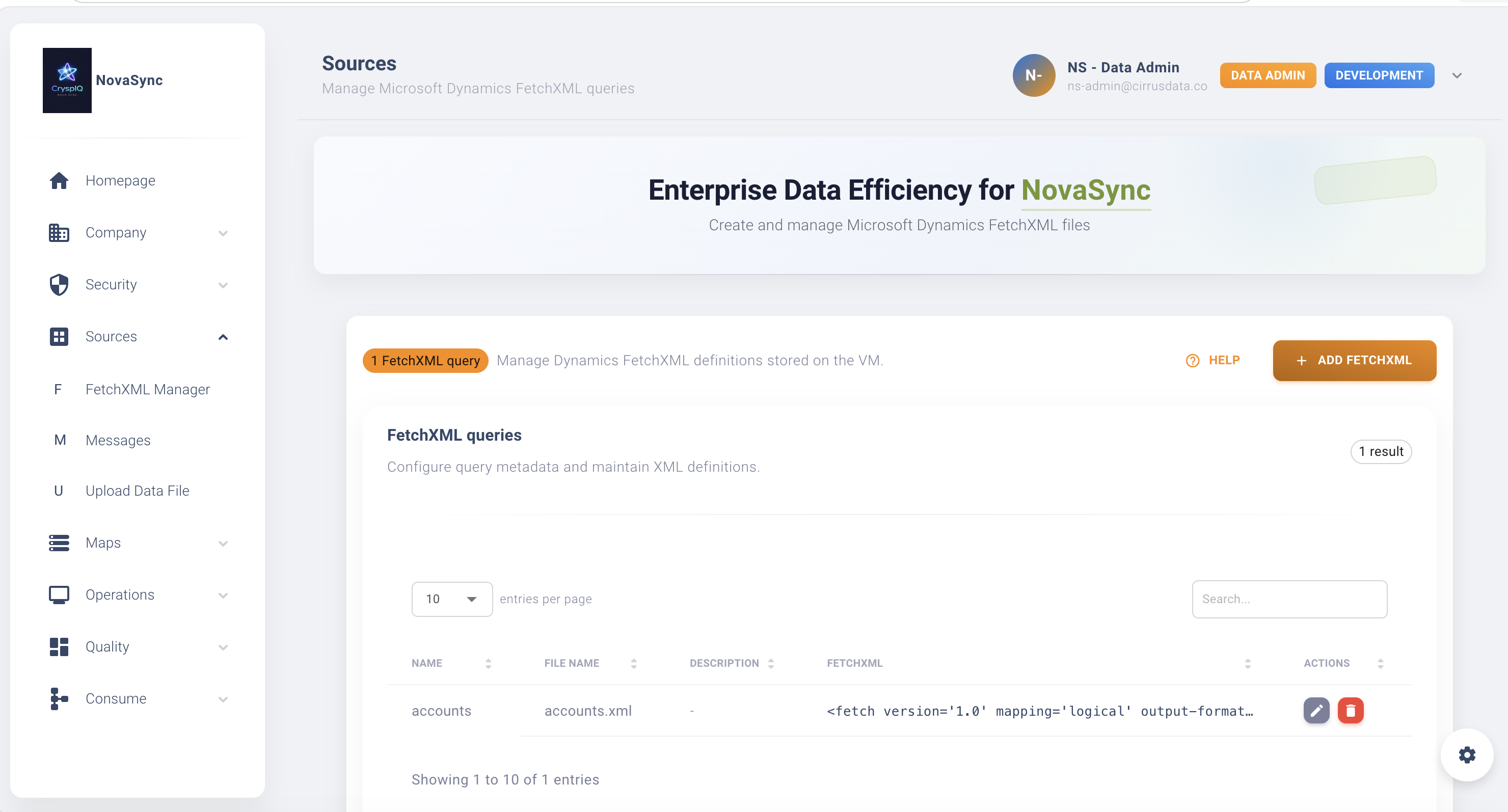
Task: Click the Consume sidebar label
Action: [116, 698]
